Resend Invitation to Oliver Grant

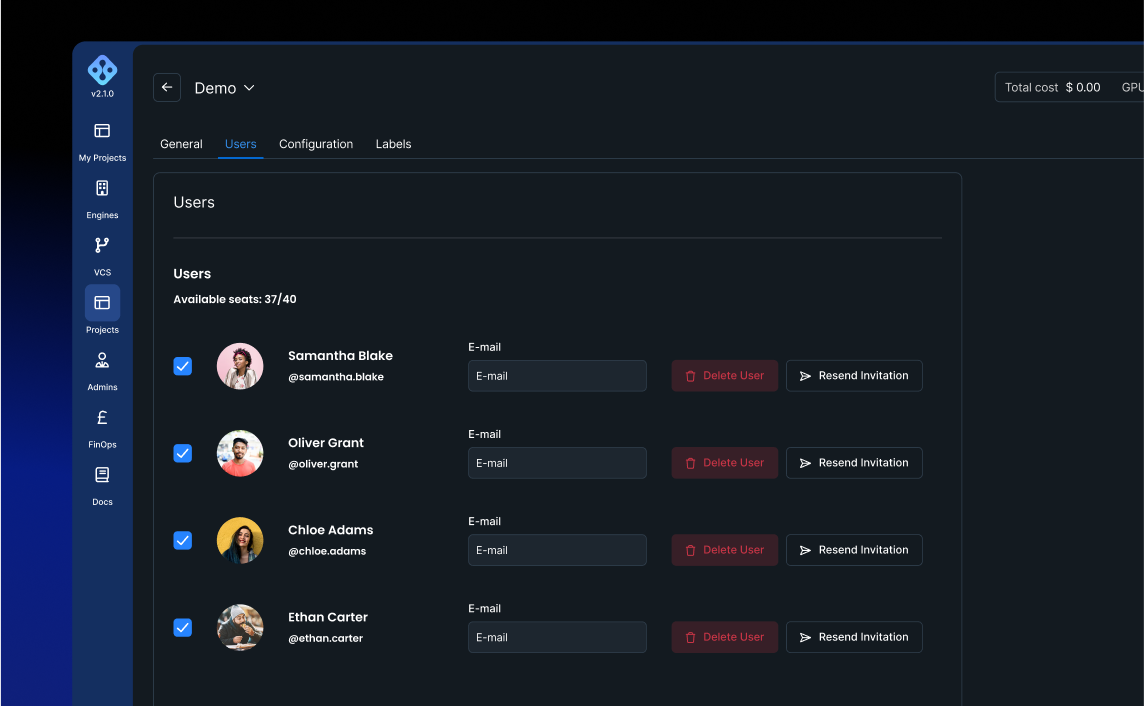tap(854, 463)
